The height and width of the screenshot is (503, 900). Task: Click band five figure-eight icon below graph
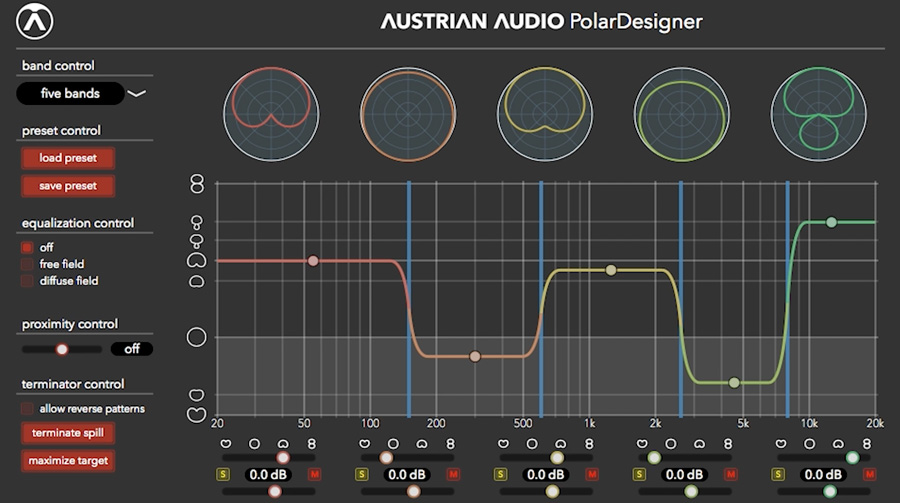coord(867,444)
